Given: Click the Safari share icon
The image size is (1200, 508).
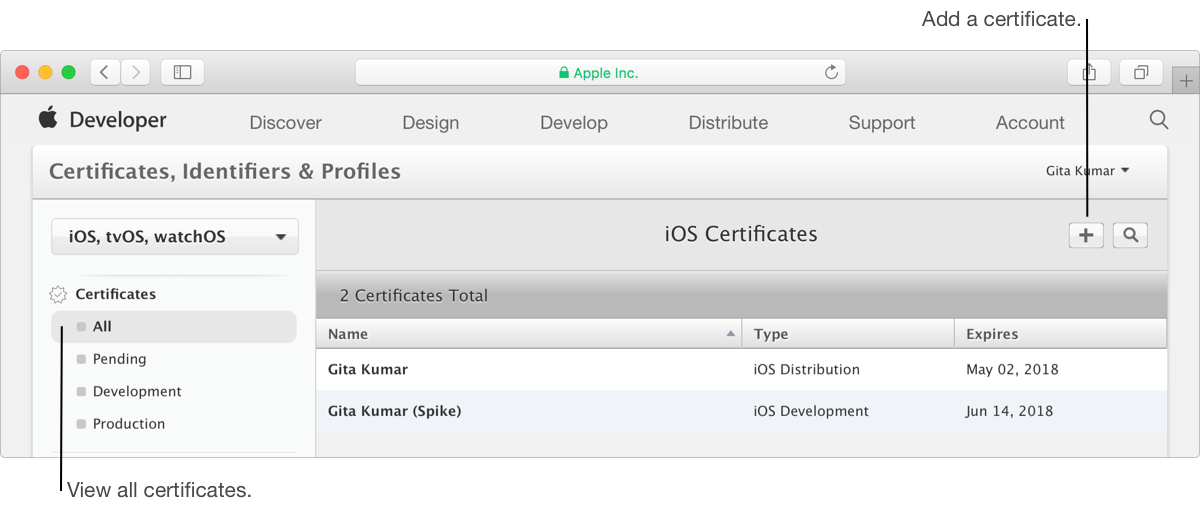Looking at the screenshot, I should (1090, 72).
